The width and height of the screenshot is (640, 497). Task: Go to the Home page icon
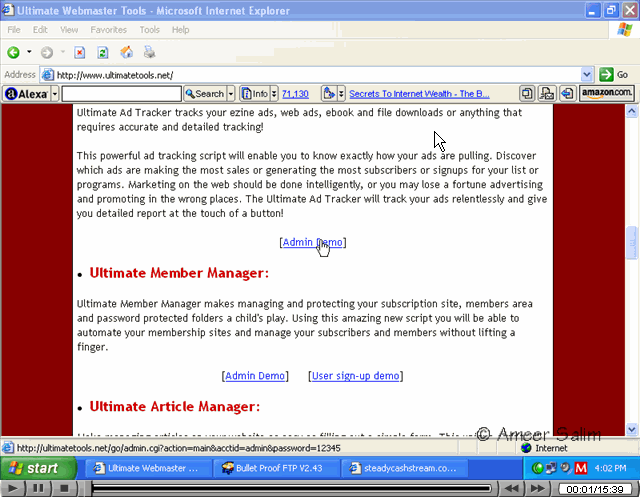[x=127, y=52]
